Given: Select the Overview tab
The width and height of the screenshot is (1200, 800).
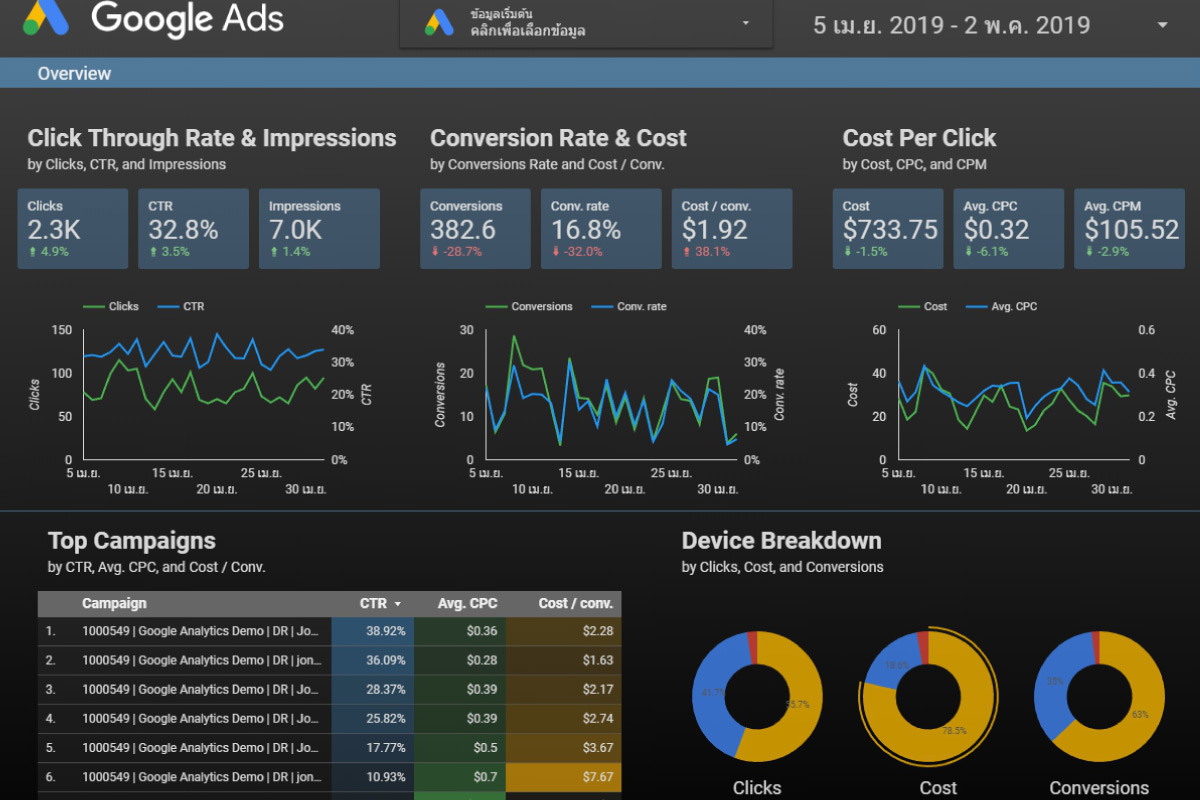Looking at the screenshot, I should coord(75,73).
